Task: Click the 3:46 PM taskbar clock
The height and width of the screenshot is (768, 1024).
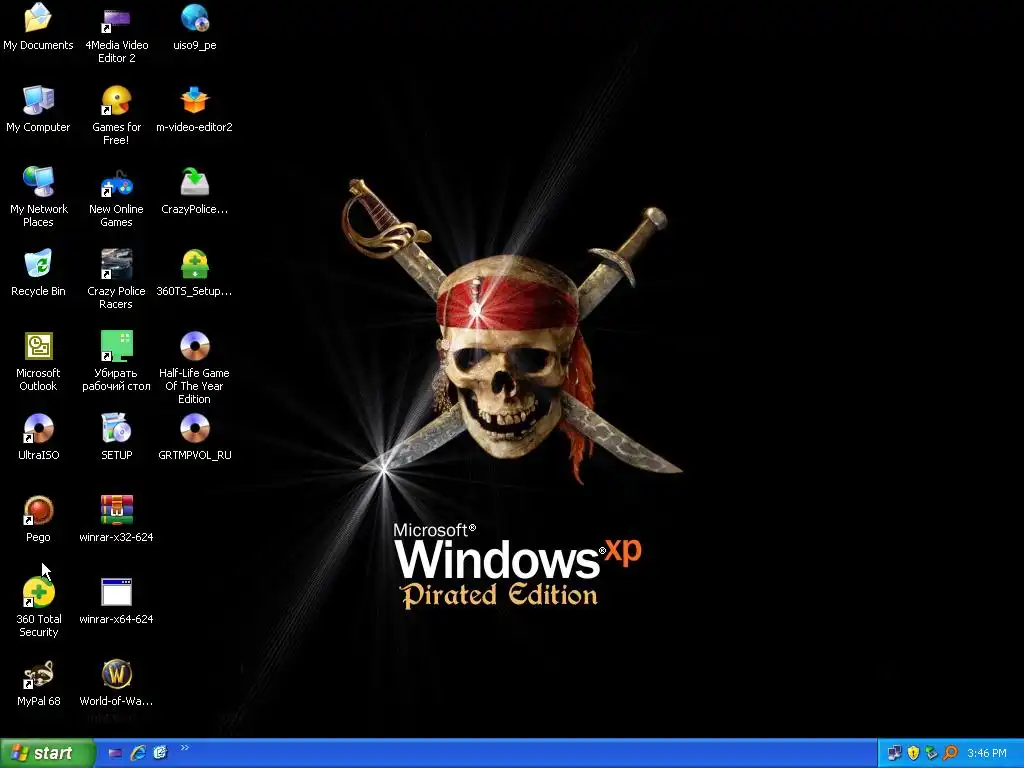Action: pyautogui.click(x=987, y=754)
